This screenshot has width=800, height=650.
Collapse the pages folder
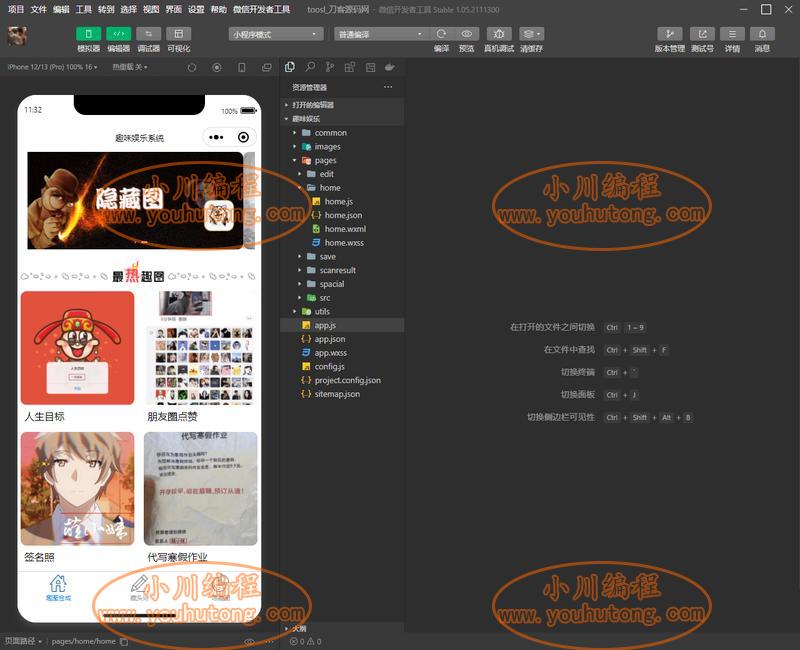[x=342, y=160]
